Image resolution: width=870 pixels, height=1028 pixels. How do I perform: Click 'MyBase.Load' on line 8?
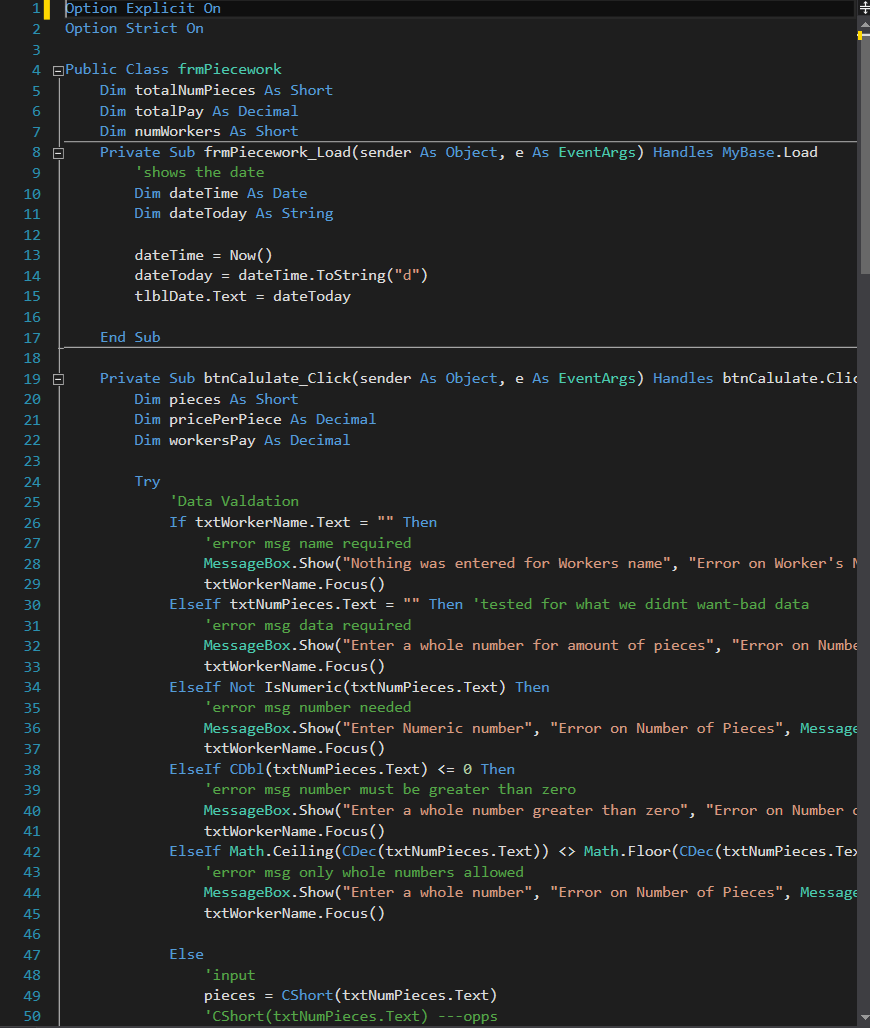click(770, 153)
